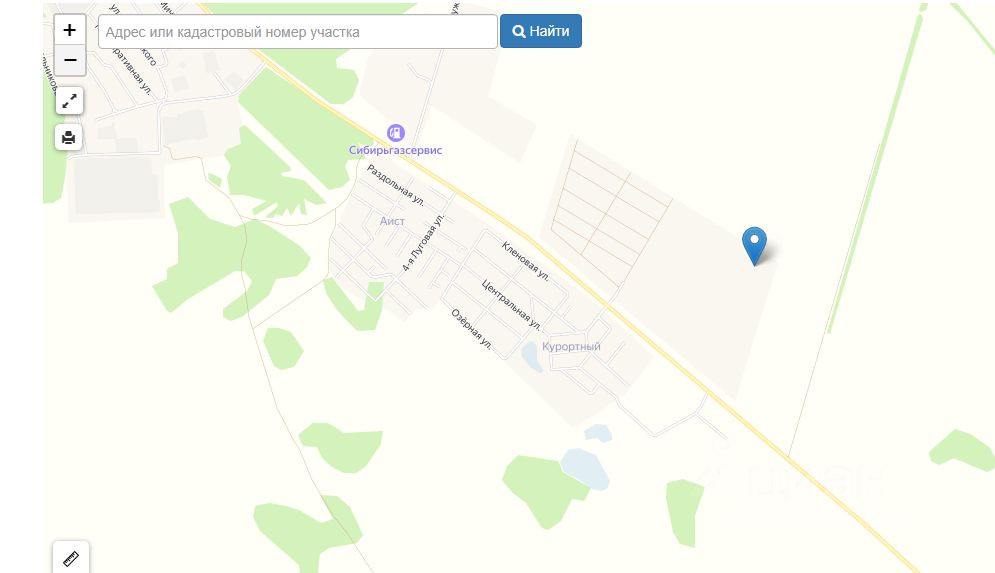This screenshot has width=995, height=573.
Task: Zoom in with the plus button
Action: click(70, 30)
